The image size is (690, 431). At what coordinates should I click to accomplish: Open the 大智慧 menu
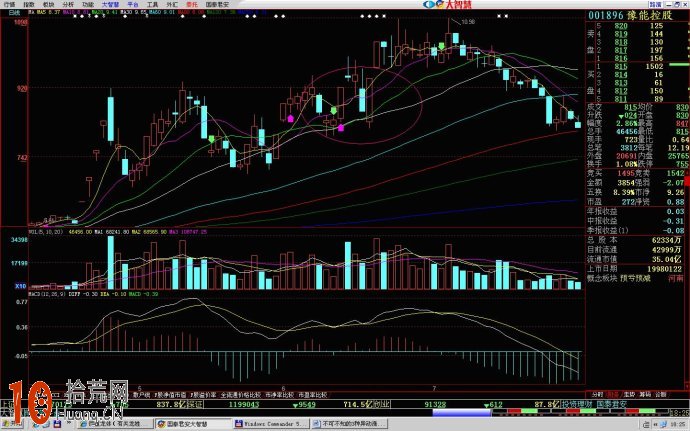coord(110,4)
